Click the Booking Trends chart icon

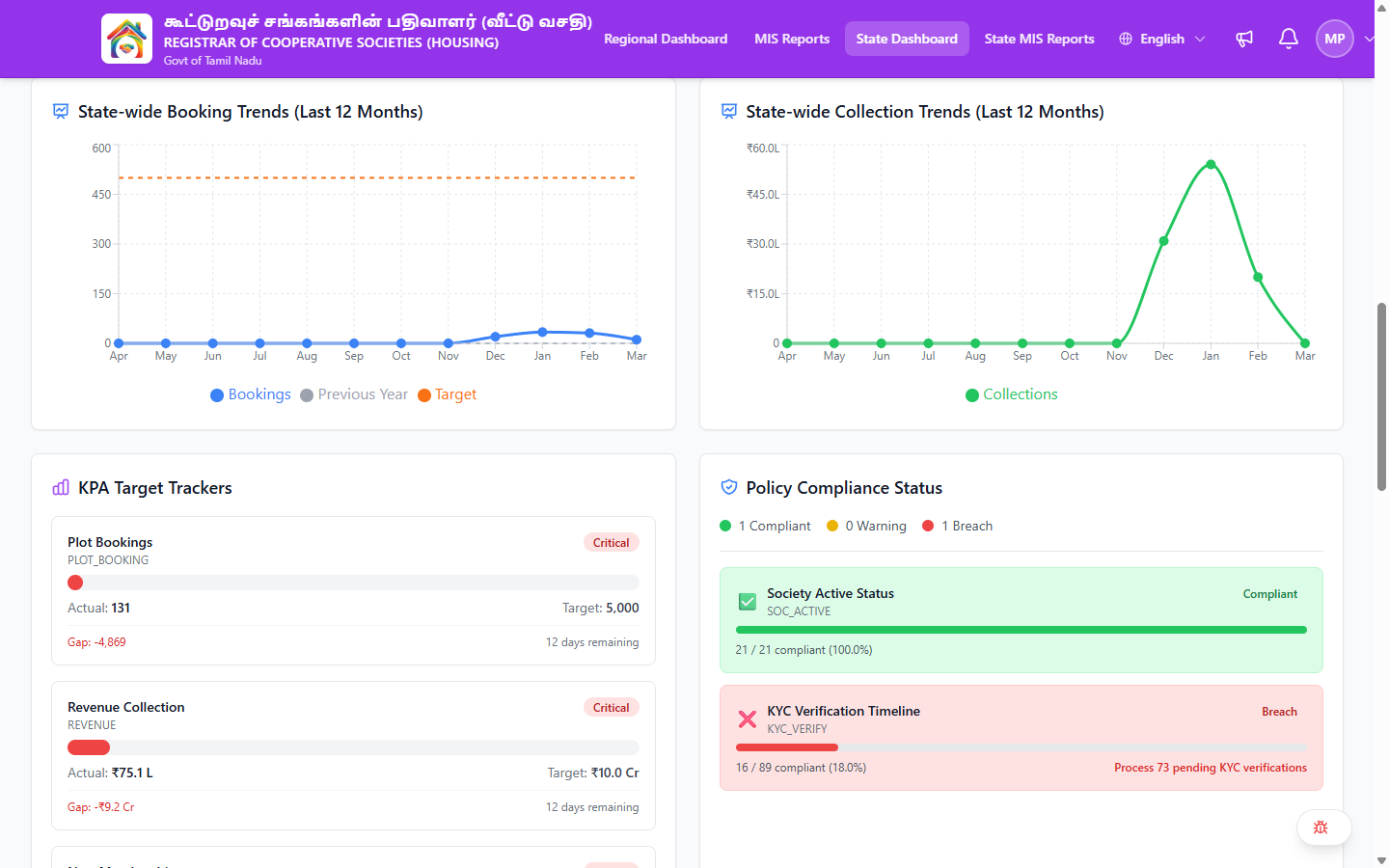(x=61, y=112)
